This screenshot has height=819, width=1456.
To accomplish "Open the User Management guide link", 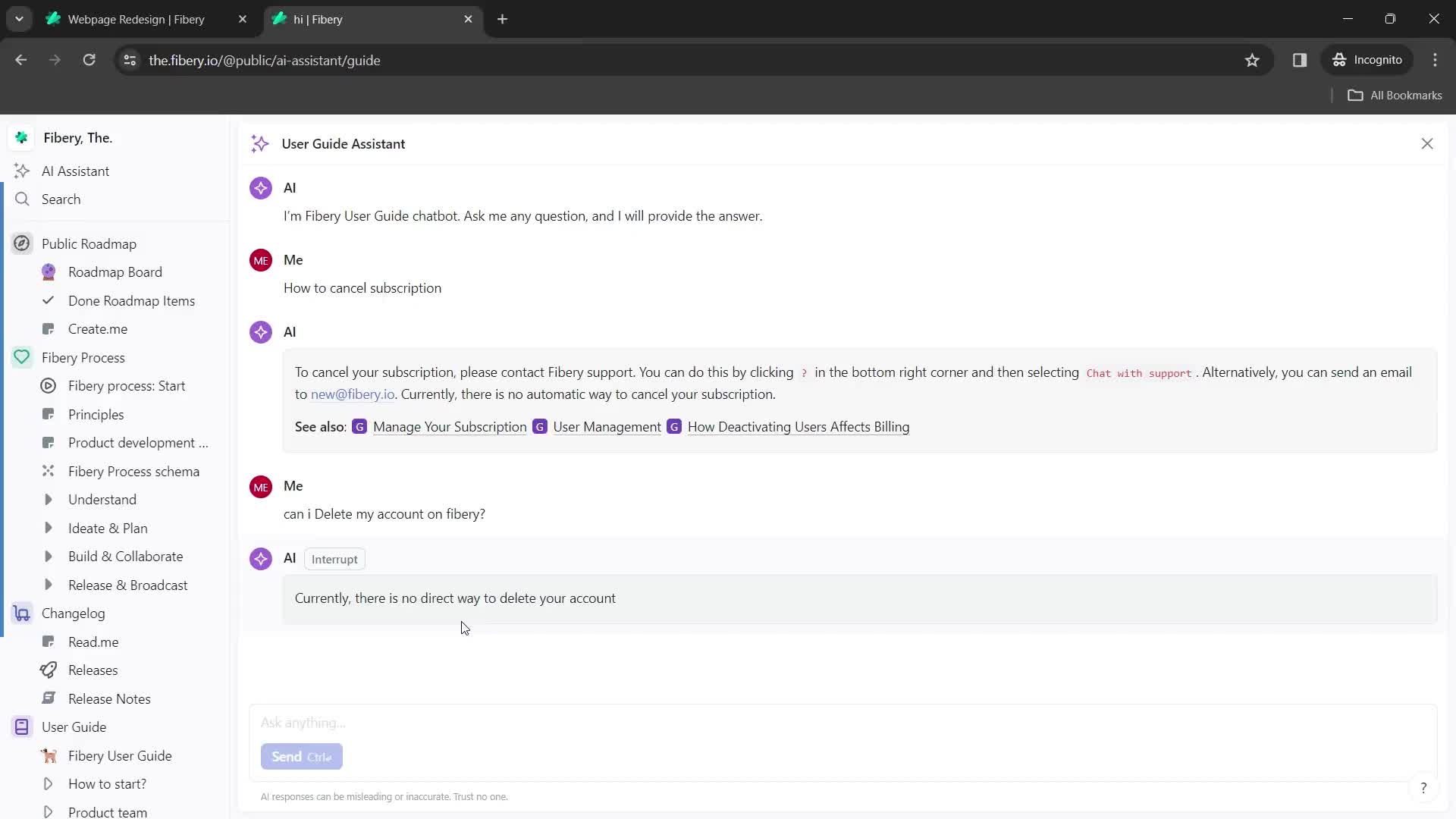I will click(x=608, y=427).
